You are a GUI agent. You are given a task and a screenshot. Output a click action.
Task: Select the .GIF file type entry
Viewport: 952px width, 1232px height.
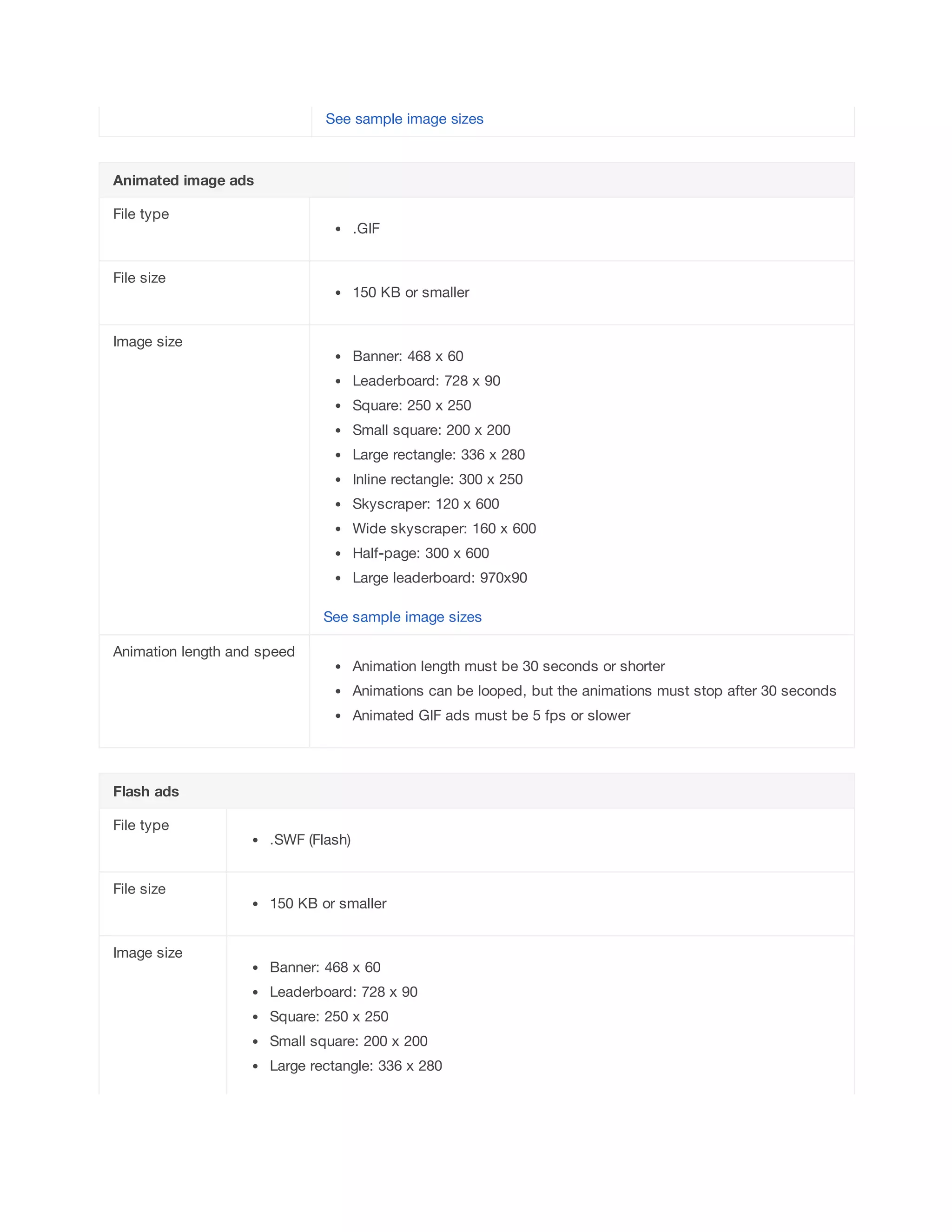366,228
